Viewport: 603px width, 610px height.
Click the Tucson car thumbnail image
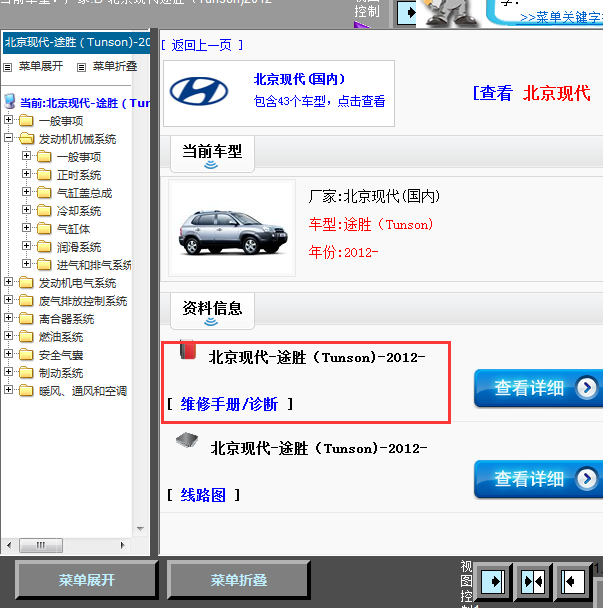(232, 228)
